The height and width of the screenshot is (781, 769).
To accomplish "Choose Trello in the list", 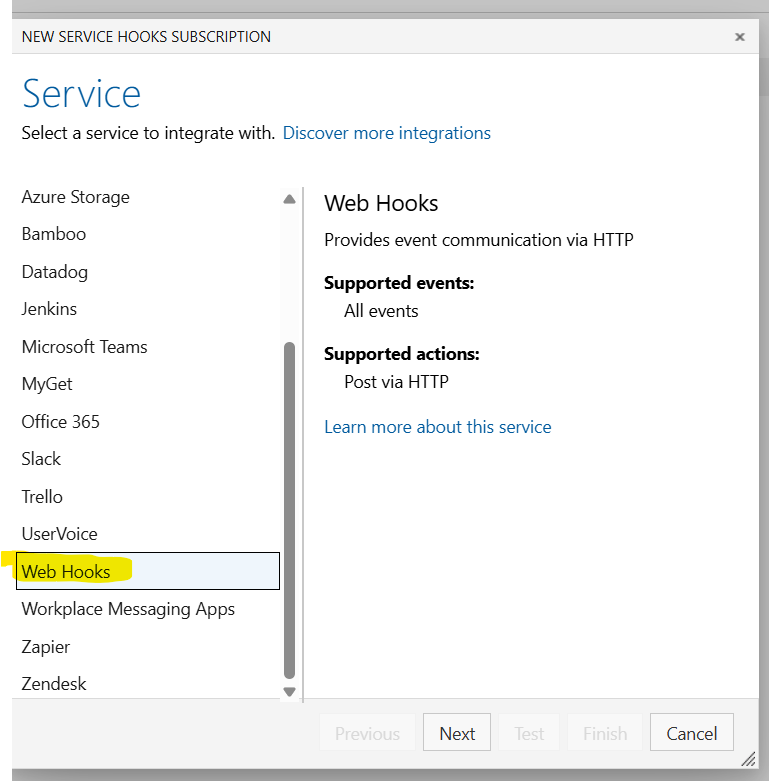I will pos(148,497).
